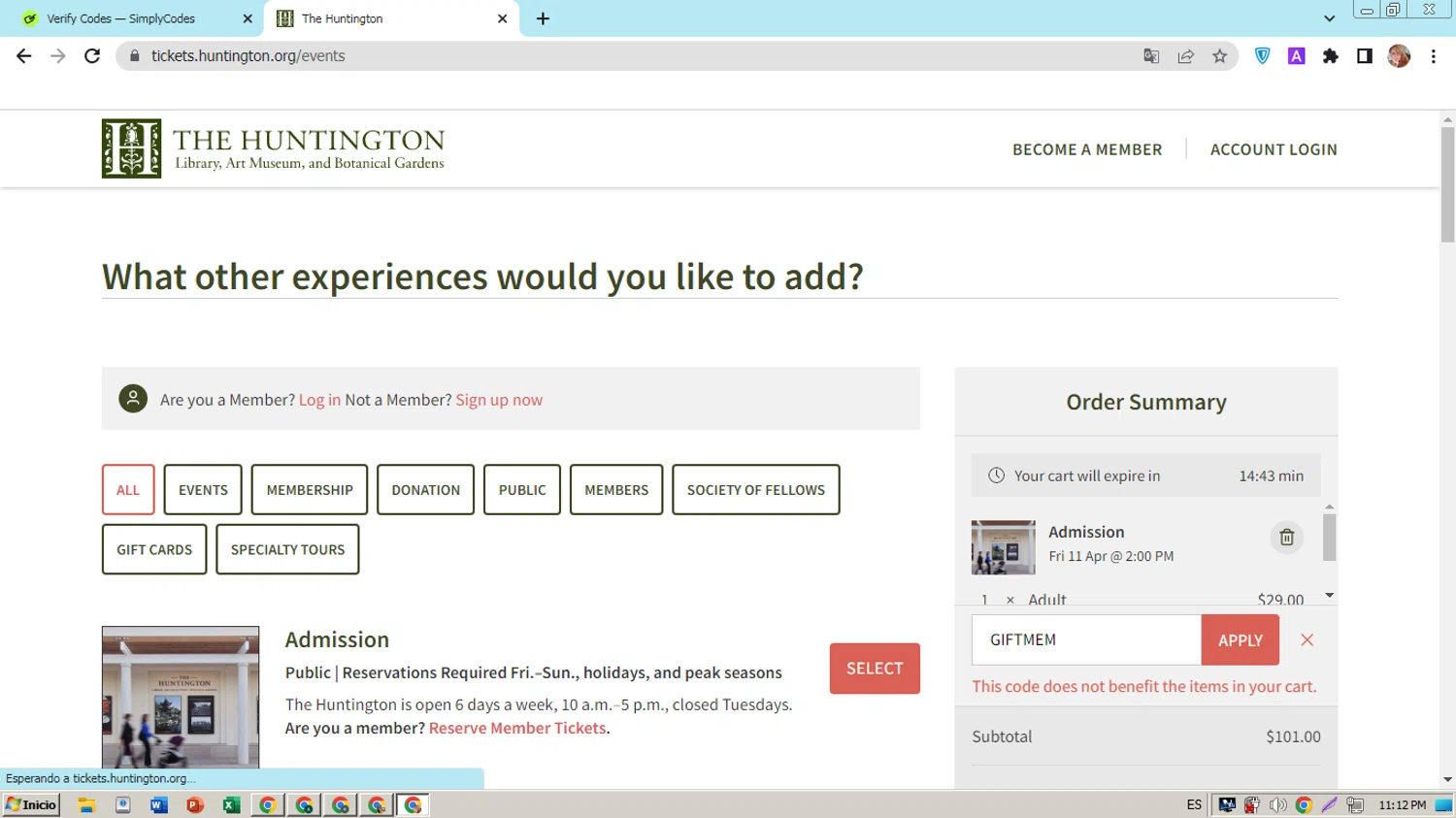This screenshot has width=1456, height=818.
Task: Open Excel from the taskbar
Action: 231,804
